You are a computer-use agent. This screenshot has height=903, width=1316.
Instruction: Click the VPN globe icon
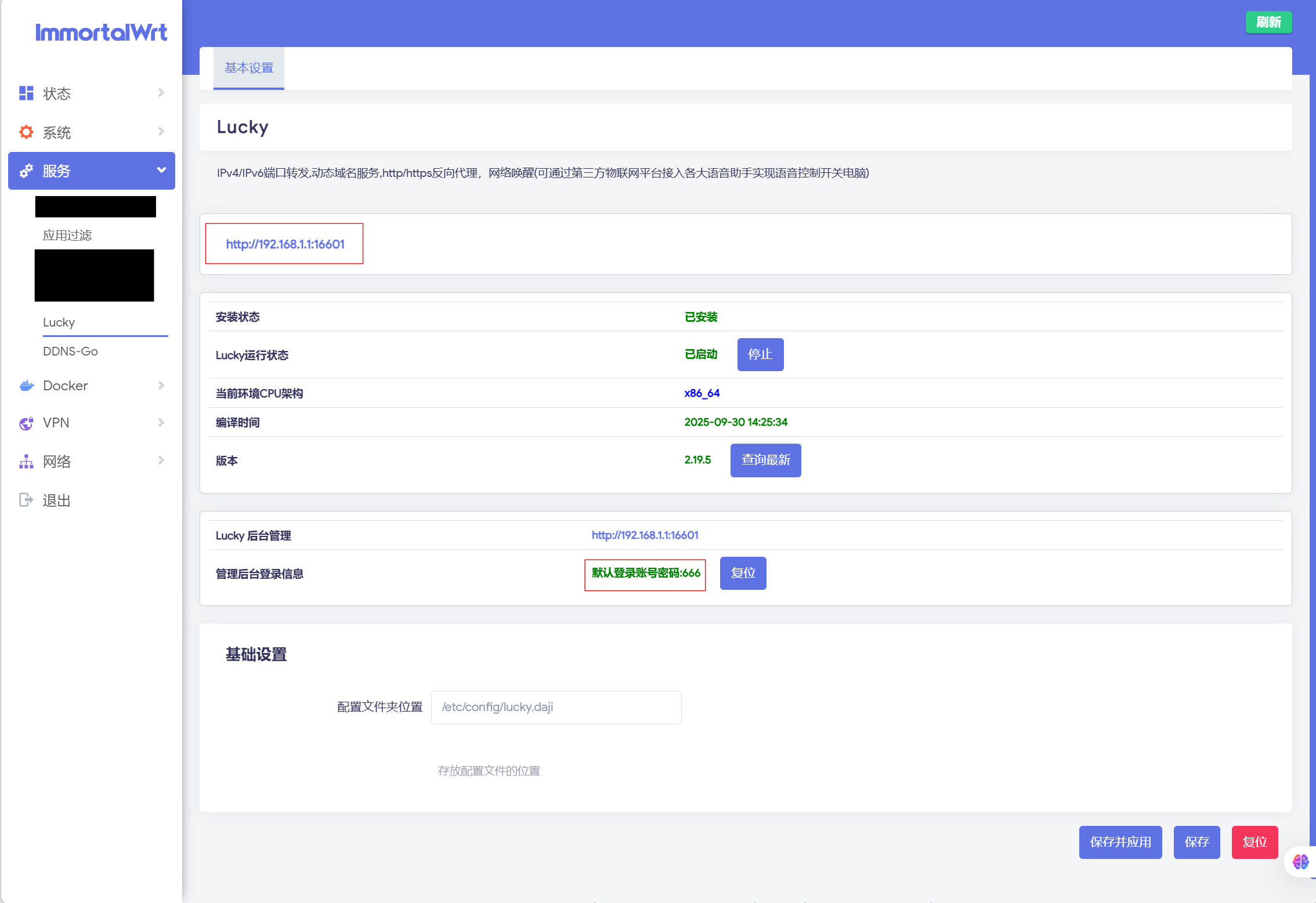[x=26, y=423]
